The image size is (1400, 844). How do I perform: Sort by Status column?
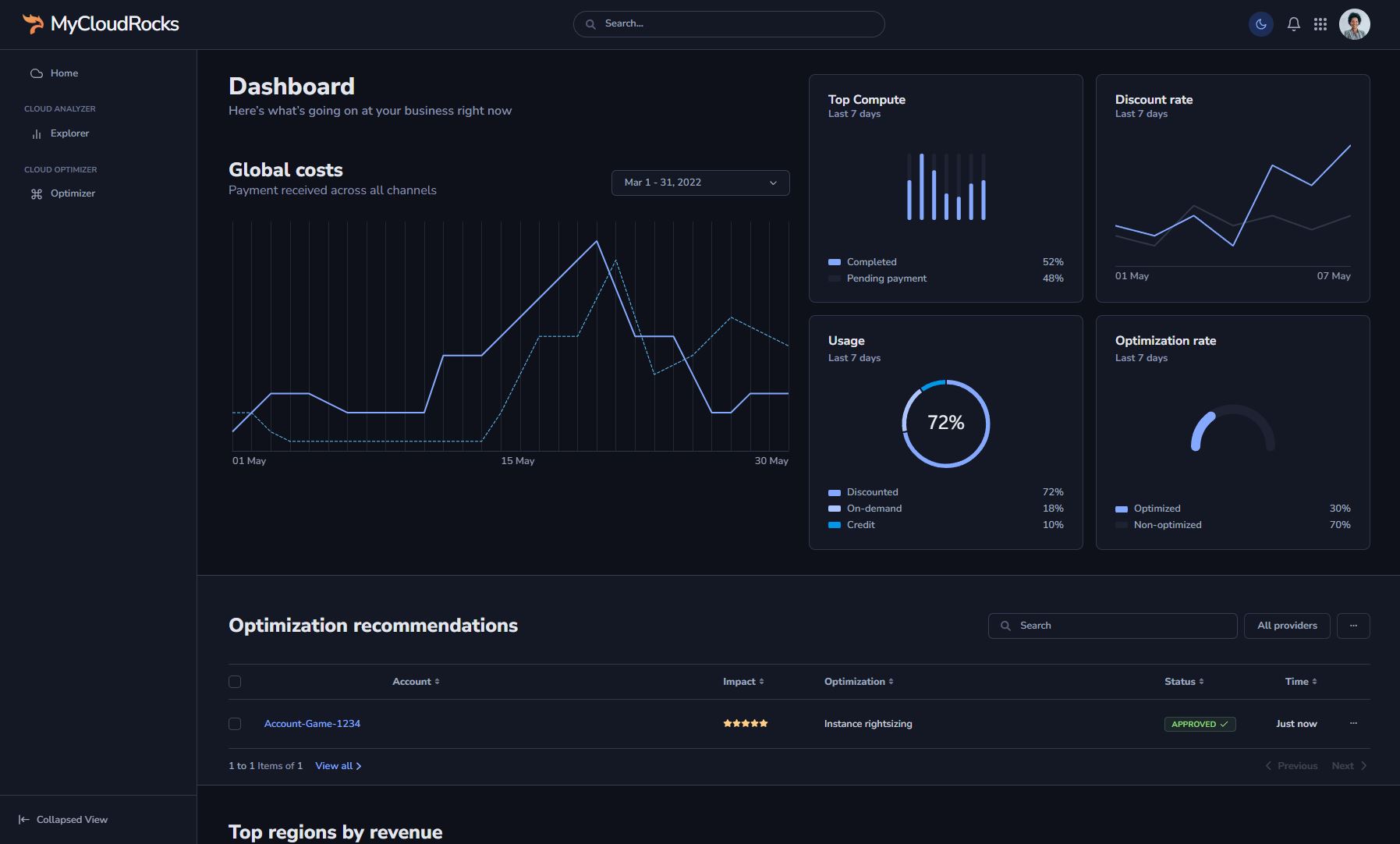point(1184,682)
